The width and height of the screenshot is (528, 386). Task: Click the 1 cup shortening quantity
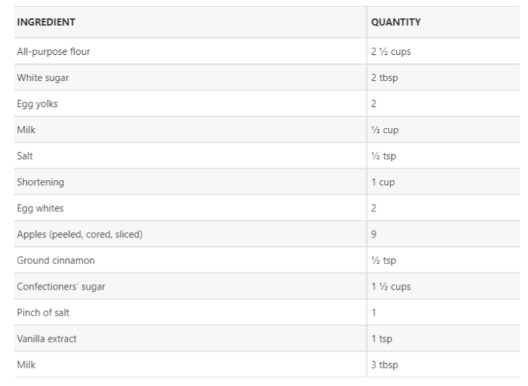click(383, 182)
